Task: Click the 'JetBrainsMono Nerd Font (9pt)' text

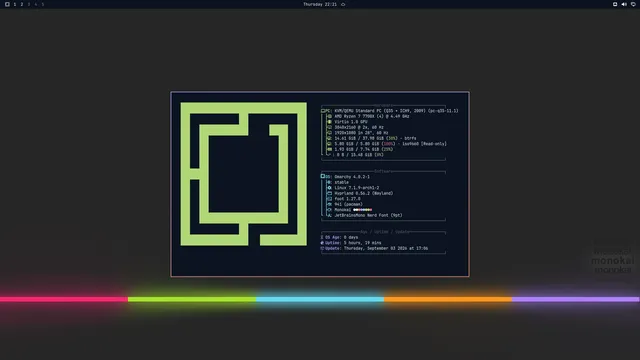Action: click(x=369, y=216)
